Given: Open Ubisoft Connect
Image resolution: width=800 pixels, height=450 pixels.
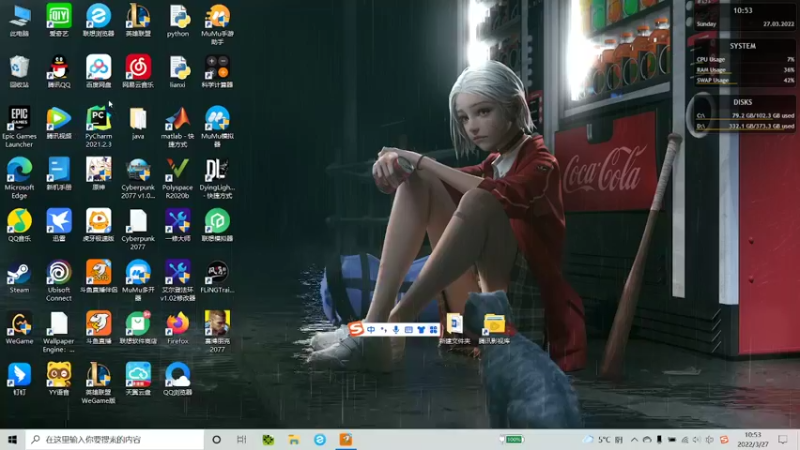Looking at the screenshot, I should click(x=59, y=280).
